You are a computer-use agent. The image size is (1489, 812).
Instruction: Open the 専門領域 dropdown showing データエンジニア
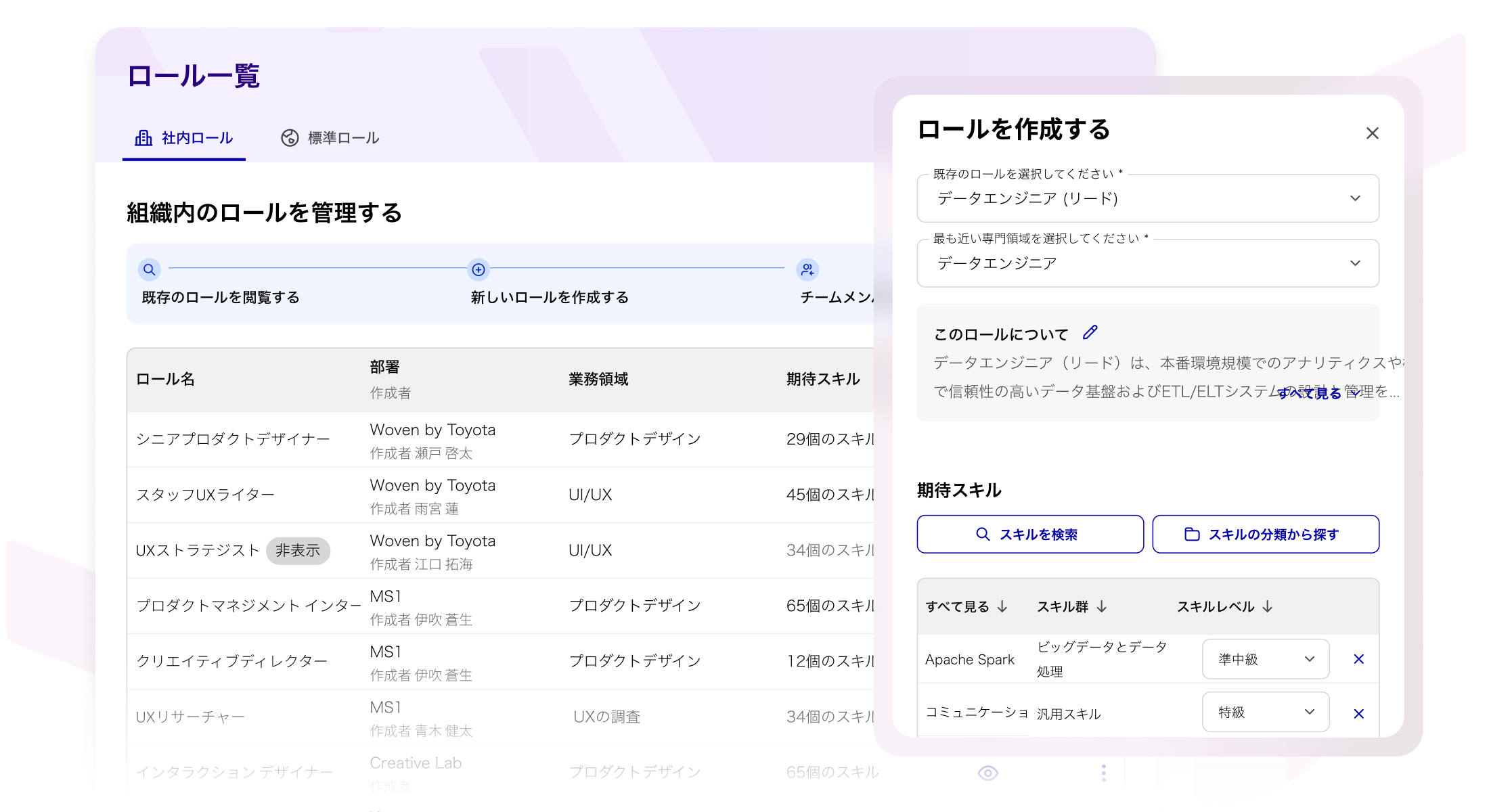(x=1148, y=263)
